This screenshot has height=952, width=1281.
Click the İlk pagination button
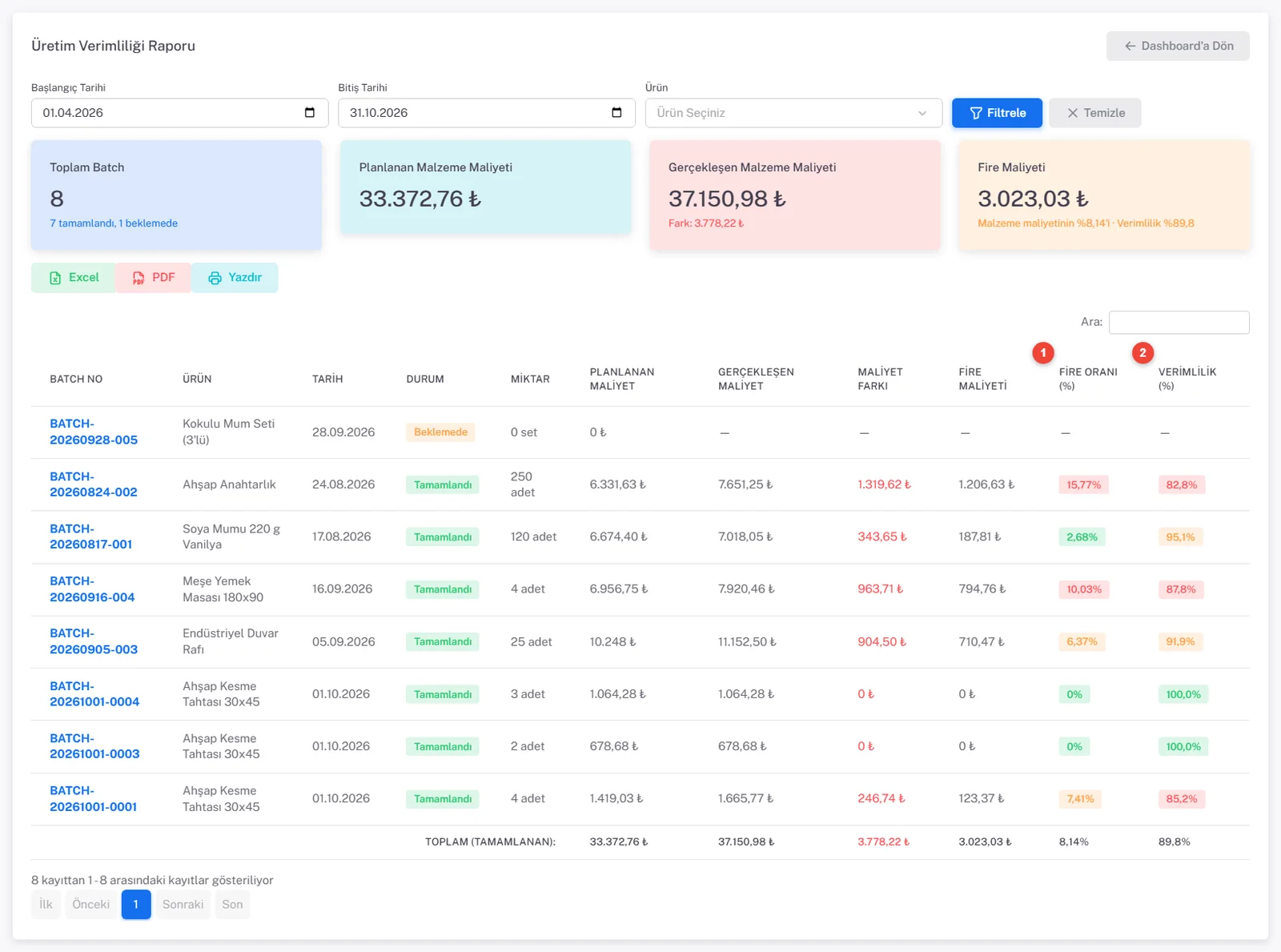click(x=46, y=905)
